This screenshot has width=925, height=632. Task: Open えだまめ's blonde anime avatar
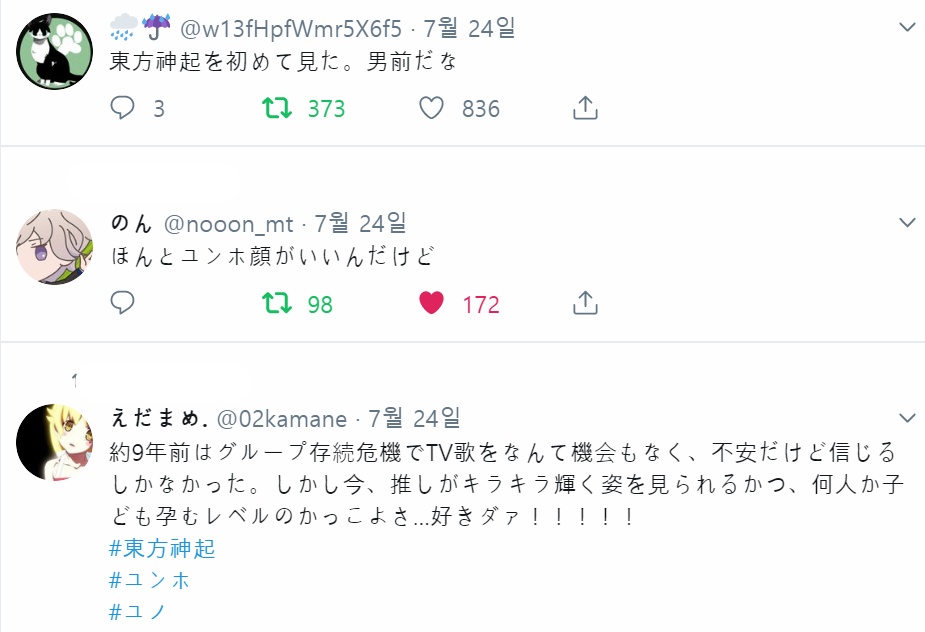click(x=54, y=443)
